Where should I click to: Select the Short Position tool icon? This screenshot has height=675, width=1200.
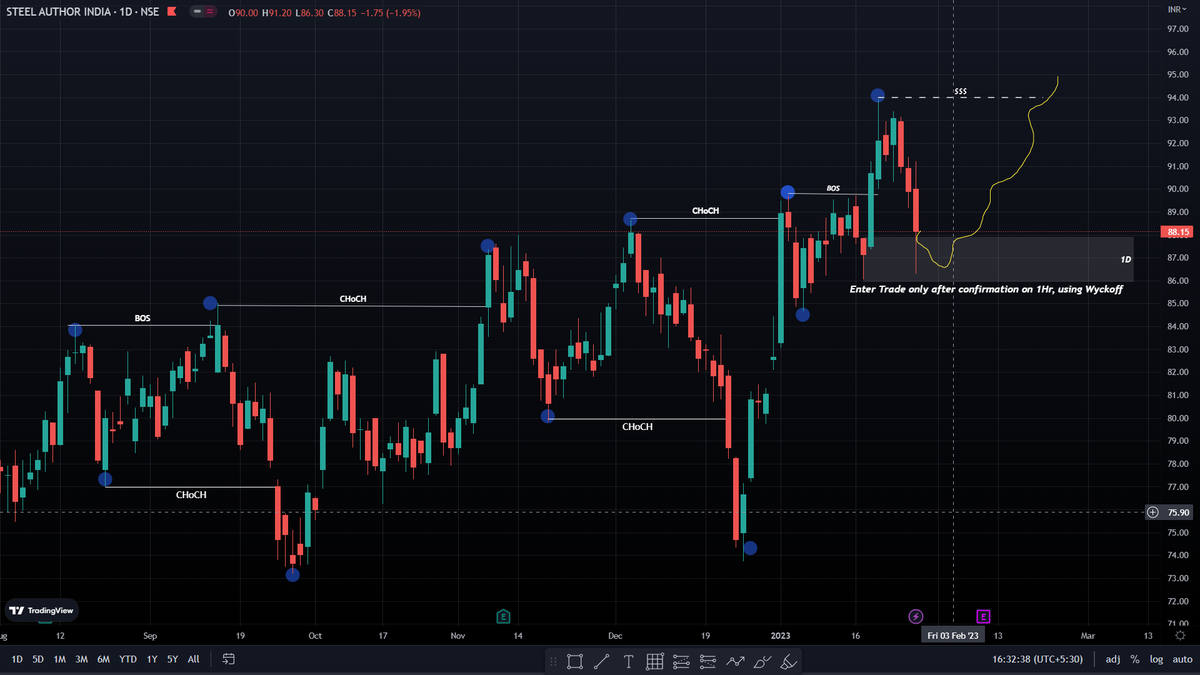click(708, 661)
